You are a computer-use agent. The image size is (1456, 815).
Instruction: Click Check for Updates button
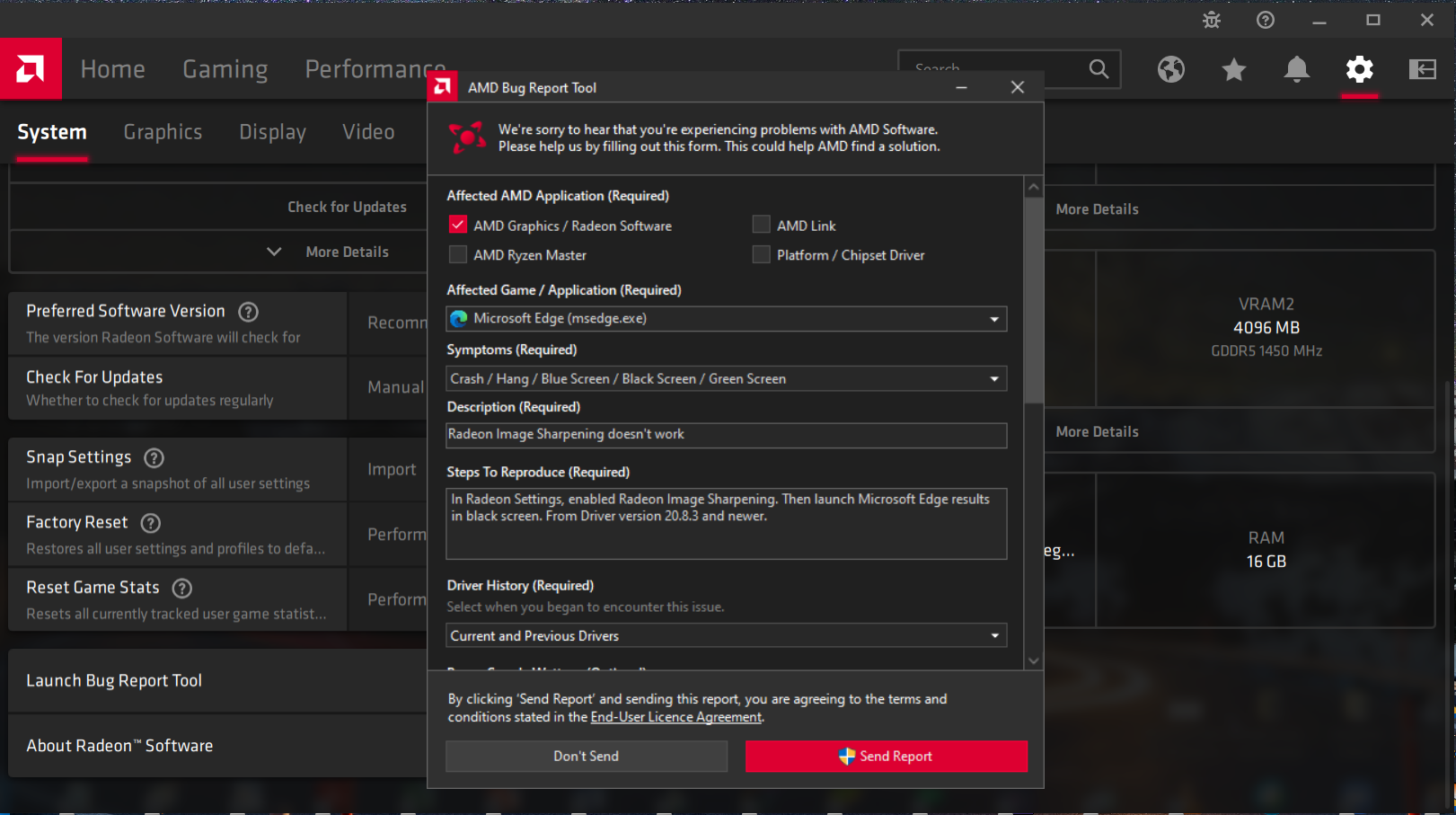coord(347,207)
